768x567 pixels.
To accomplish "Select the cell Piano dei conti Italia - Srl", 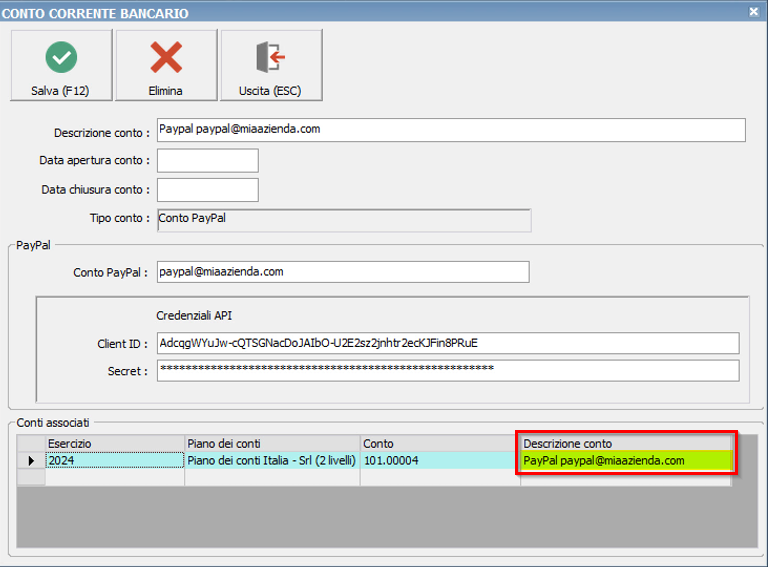I will click(272, 460).
